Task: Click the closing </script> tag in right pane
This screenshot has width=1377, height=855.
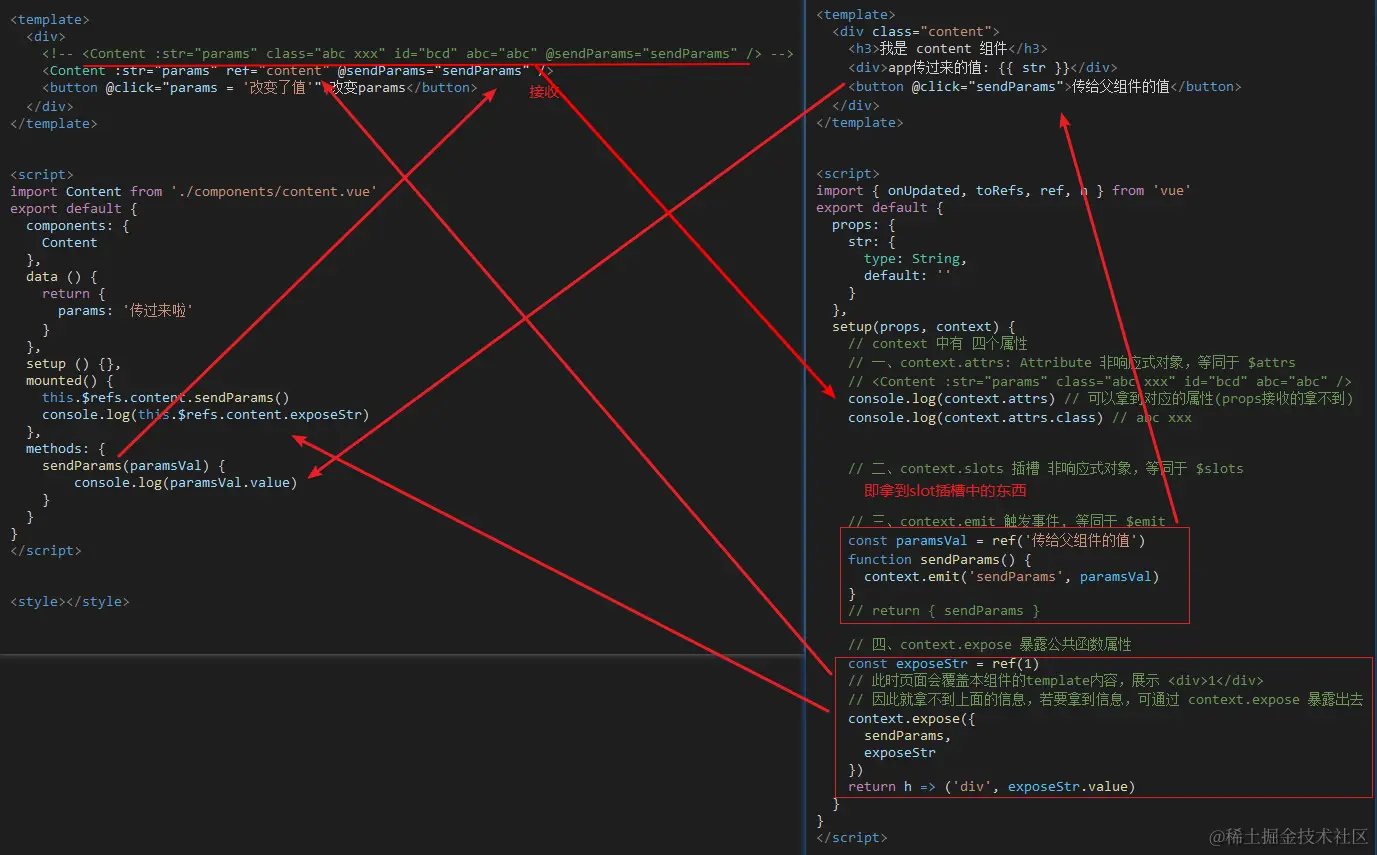Action: tap(851, 837)
